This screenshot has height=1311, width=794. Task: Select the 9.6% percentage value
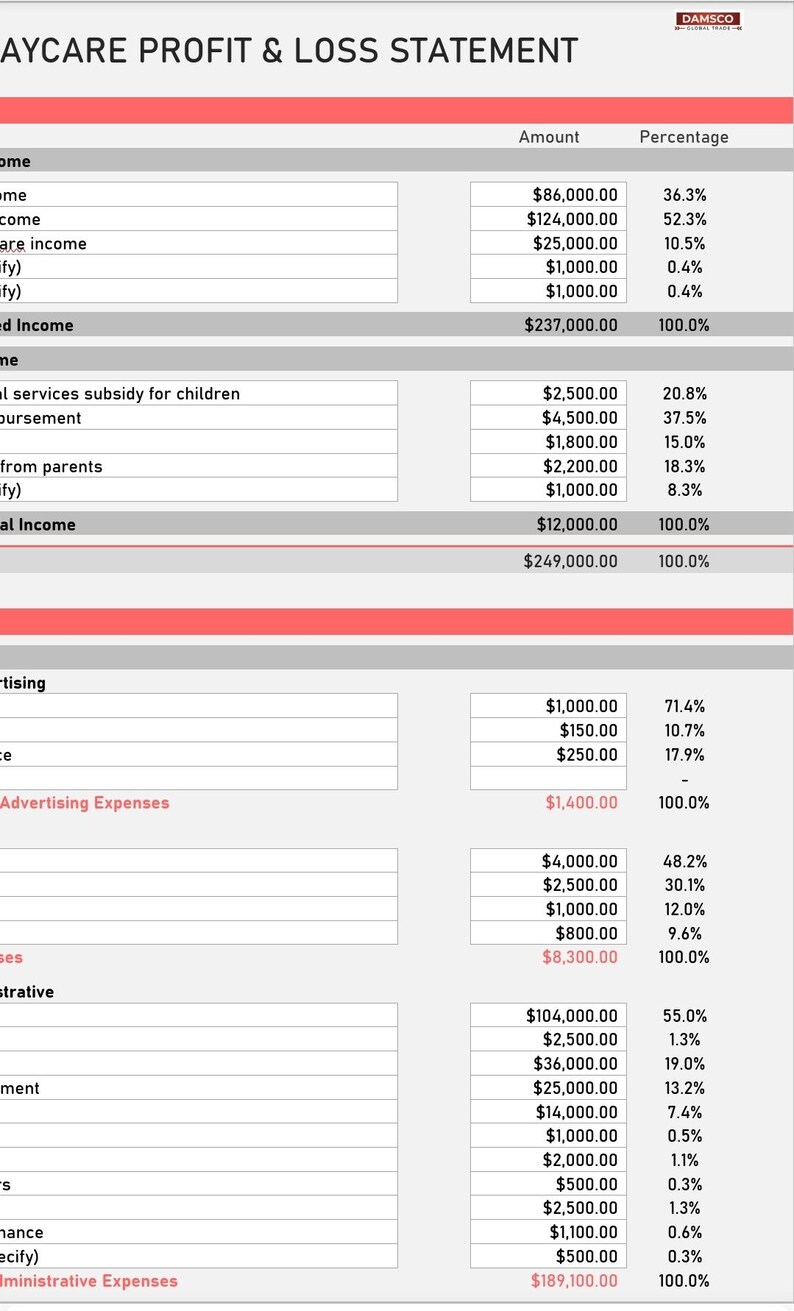(x=685, y=933)
